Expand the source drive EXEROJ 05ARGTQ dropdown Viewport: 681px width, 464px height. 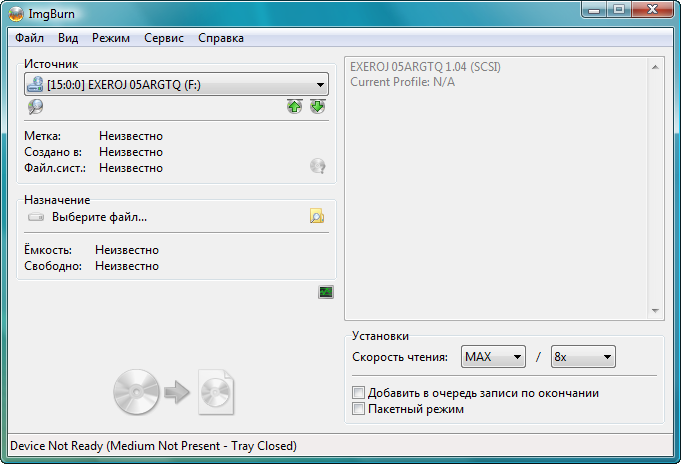tap(176, 84)
